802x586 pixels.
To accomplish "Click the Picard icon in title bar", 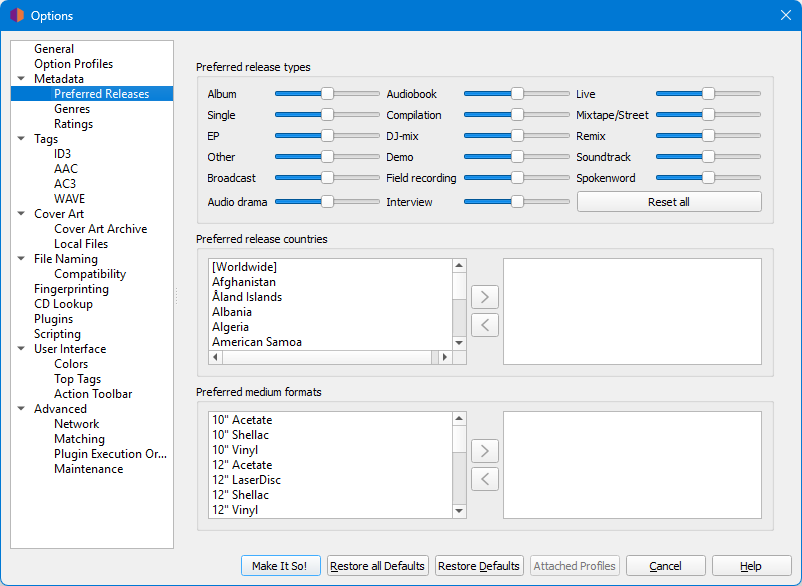I will coord(16,15).
